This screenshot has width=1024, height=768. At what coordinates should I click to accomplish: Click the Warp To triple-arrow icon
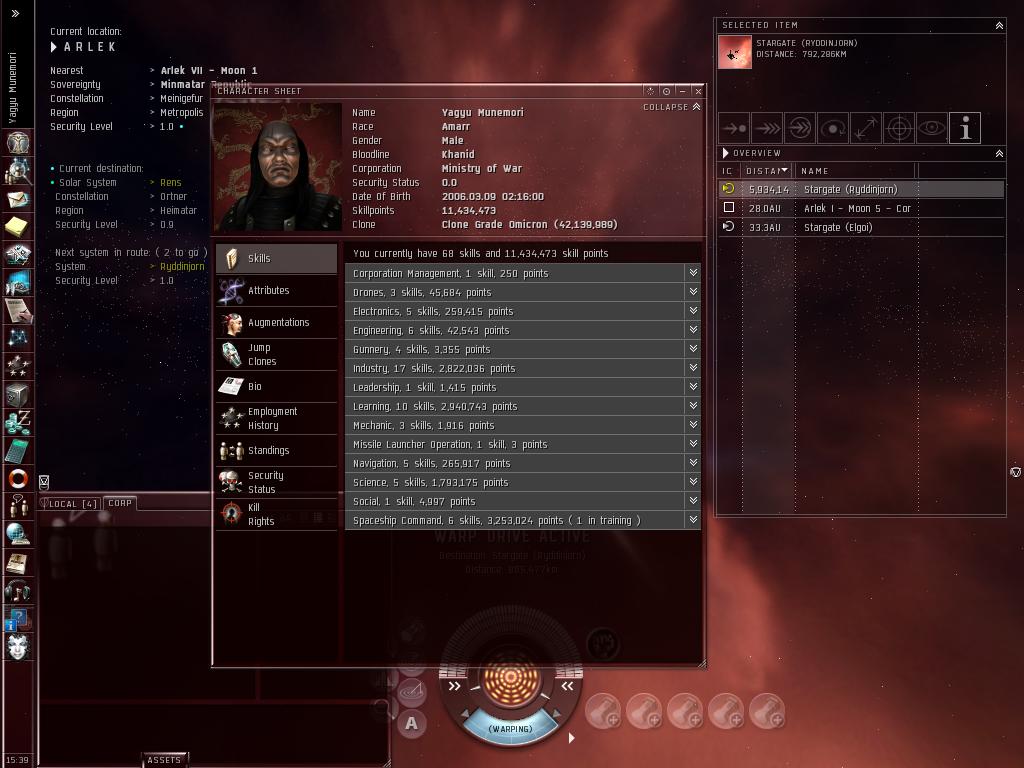[767, 128]
